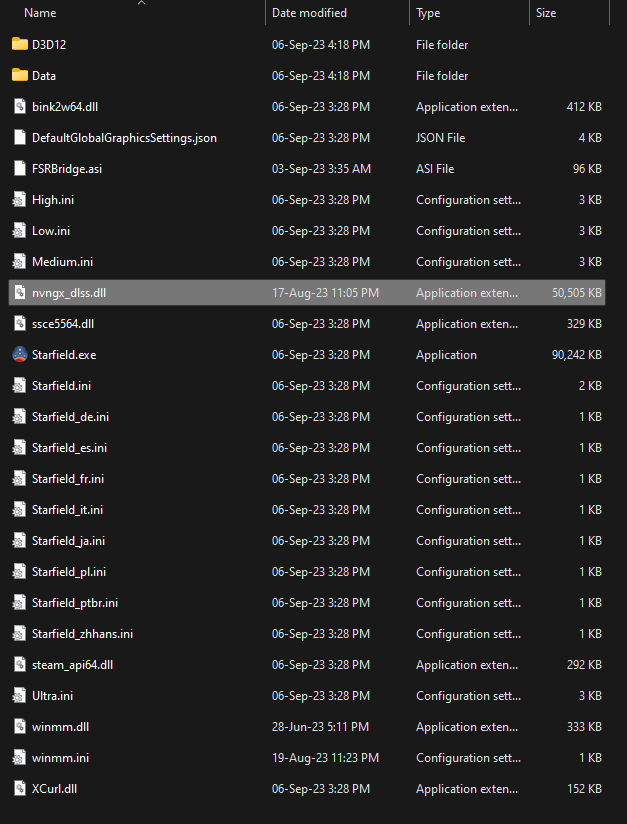The width and height of the screenshot is (627, 824).
Task: Click the Ultra.ini file icon
Action: pyautogui.click(x=19, y=696)
